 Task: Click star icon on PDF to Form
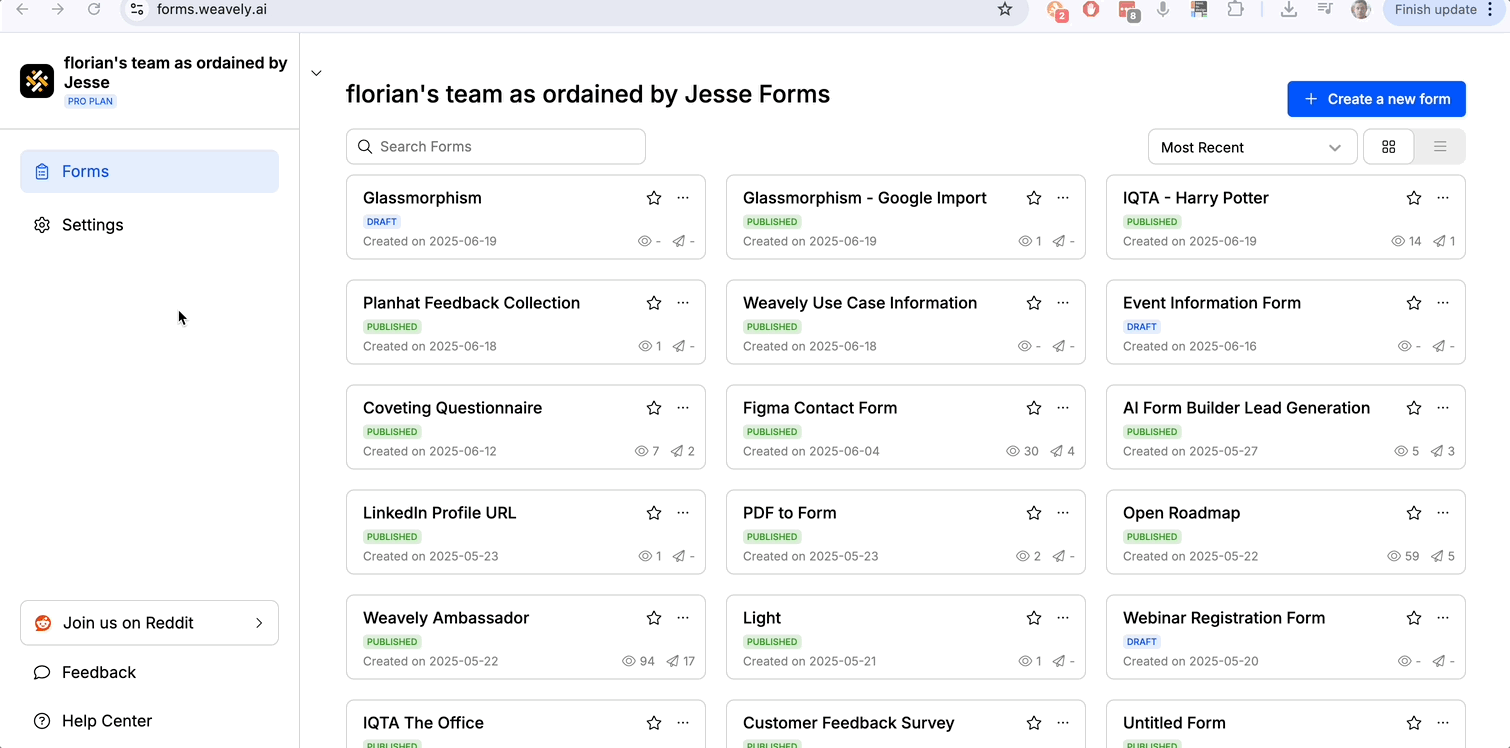pyautogui.click(x=1034, y=513)
